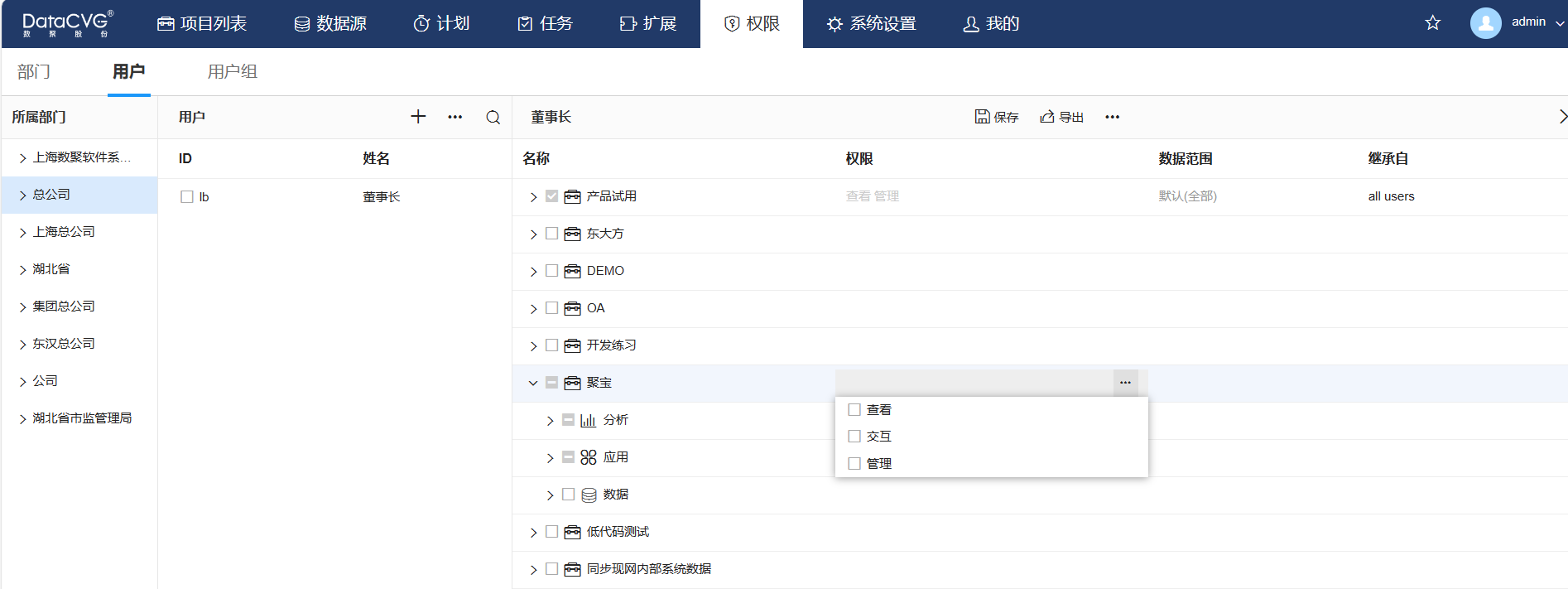
Task: Click the ellipsis button in 聚宝 permission field
Action: pyautogui.click(x=1125, y=383)
